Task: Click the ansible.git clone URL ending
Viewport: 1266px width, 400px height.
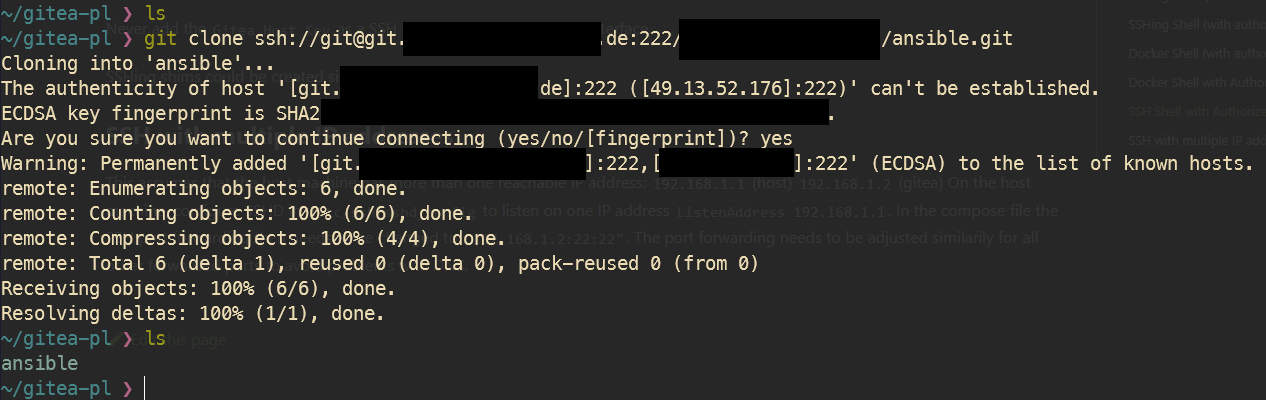Action: (952, 39)
